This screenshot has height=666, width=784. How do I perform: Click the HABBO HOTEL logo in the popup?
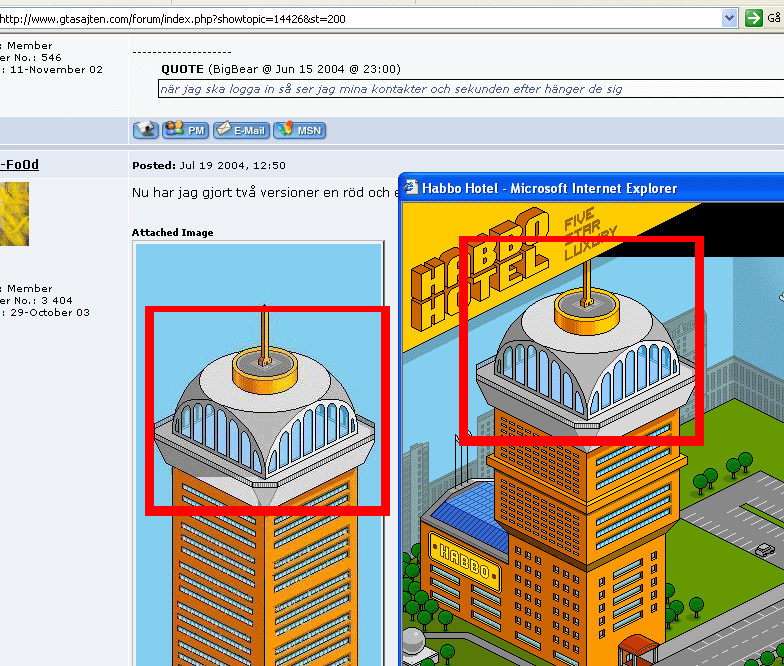[480, 270]
